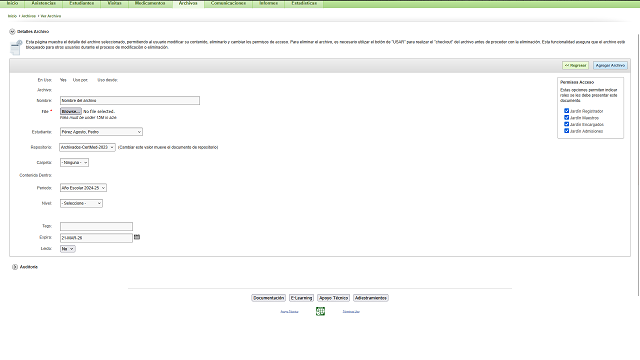This screenshot has width=640, height=360.
Task: Open the Adiestramientos footer button
Action: coord(371,298)
